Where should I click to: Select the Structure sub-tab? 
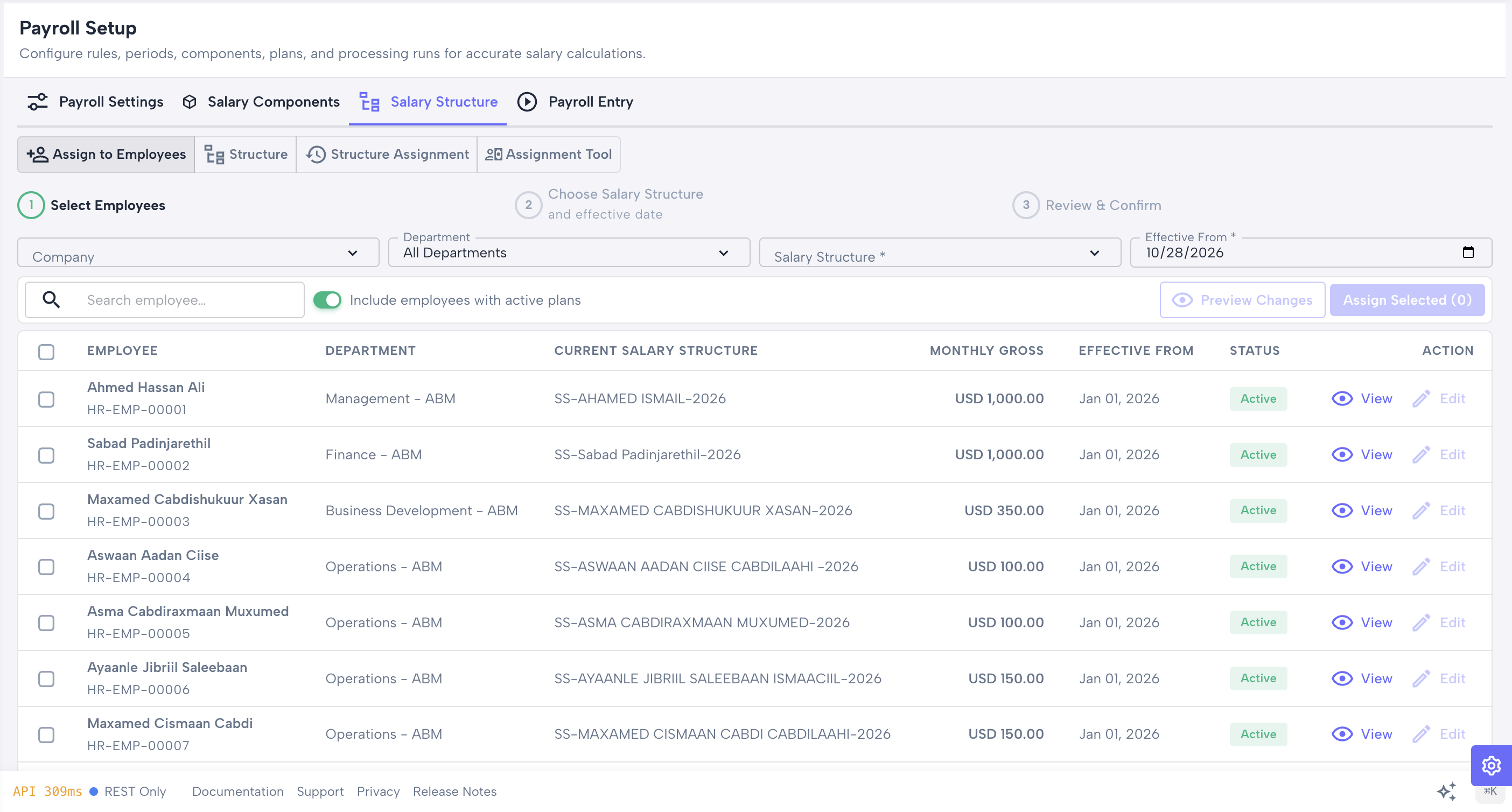tap(246, 155)
